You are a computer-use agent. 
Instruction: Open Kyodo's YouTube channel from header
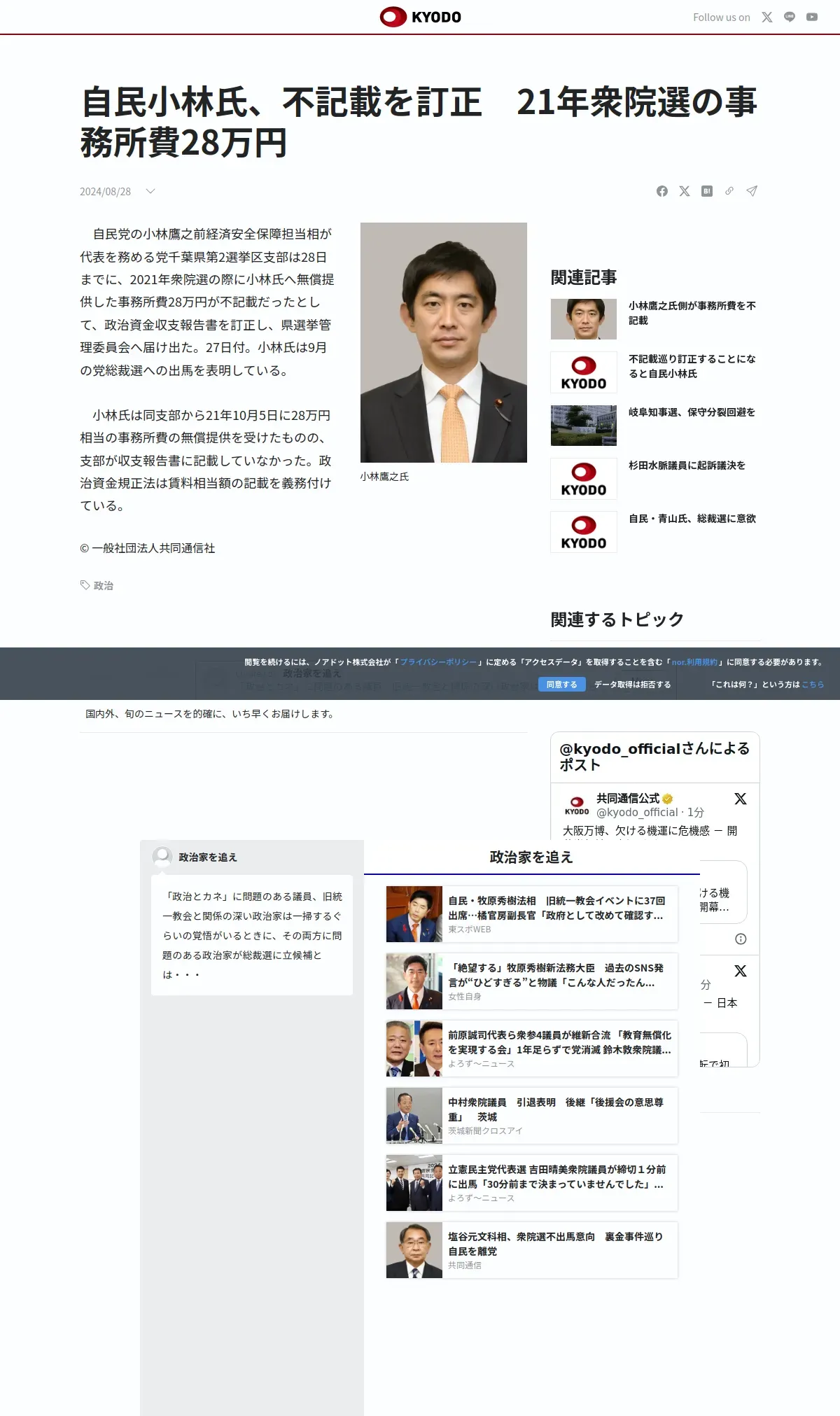[x=812, y=17]
